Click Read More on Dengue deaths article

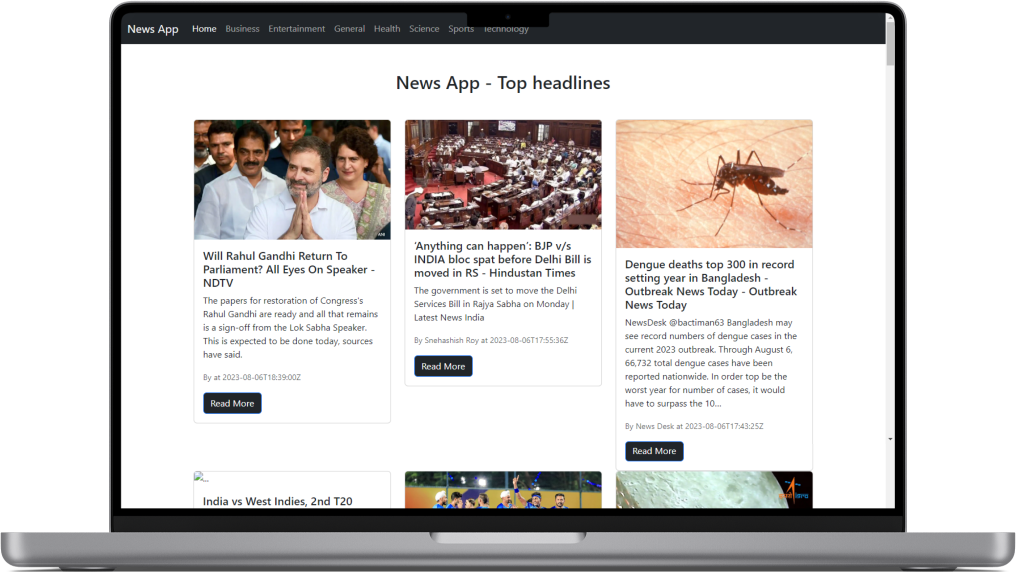click(x=654, y=451)
